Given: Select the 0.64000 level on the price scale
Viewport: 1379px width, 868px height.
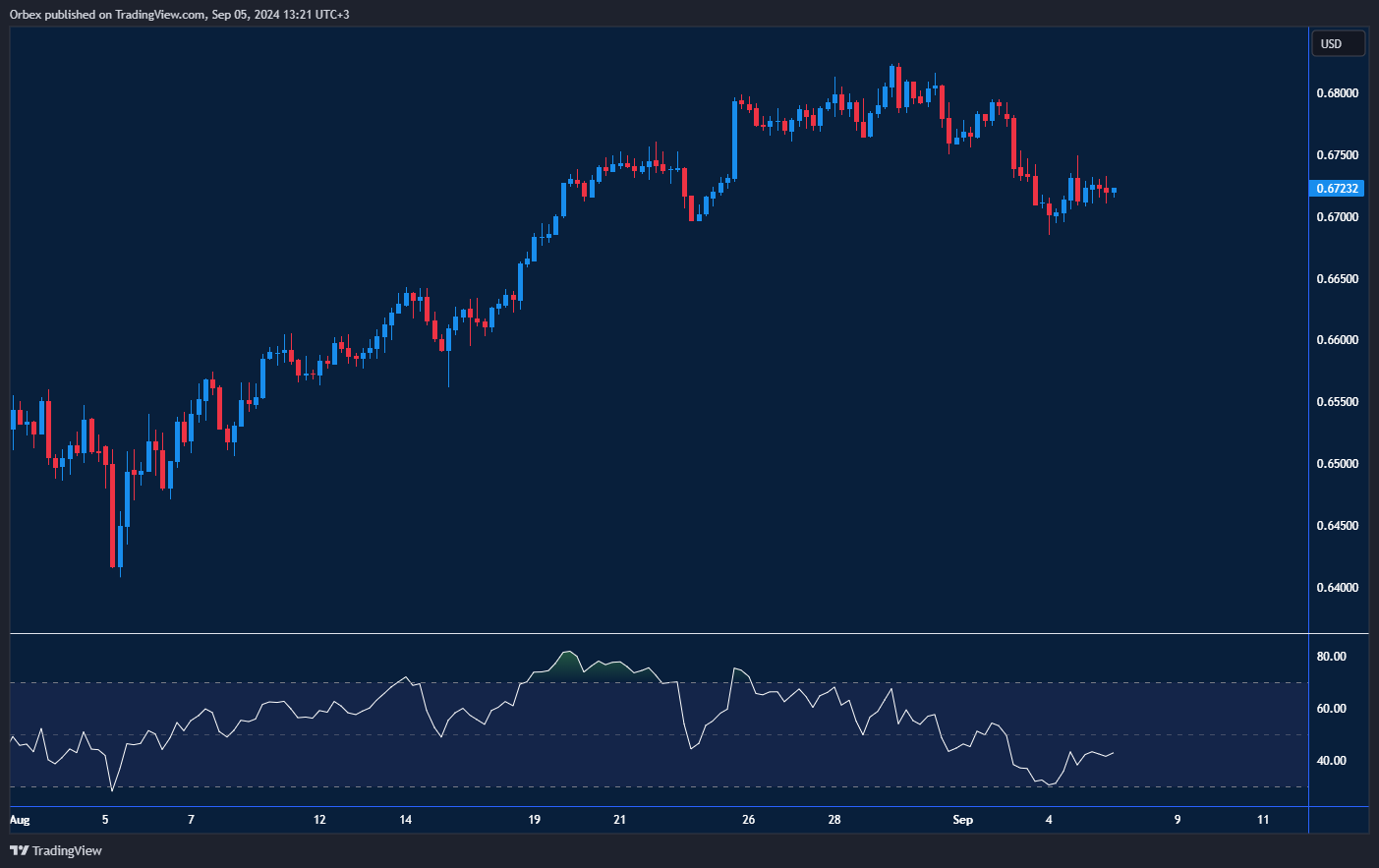Looking at the screenshot, I should pos(1337,588).
